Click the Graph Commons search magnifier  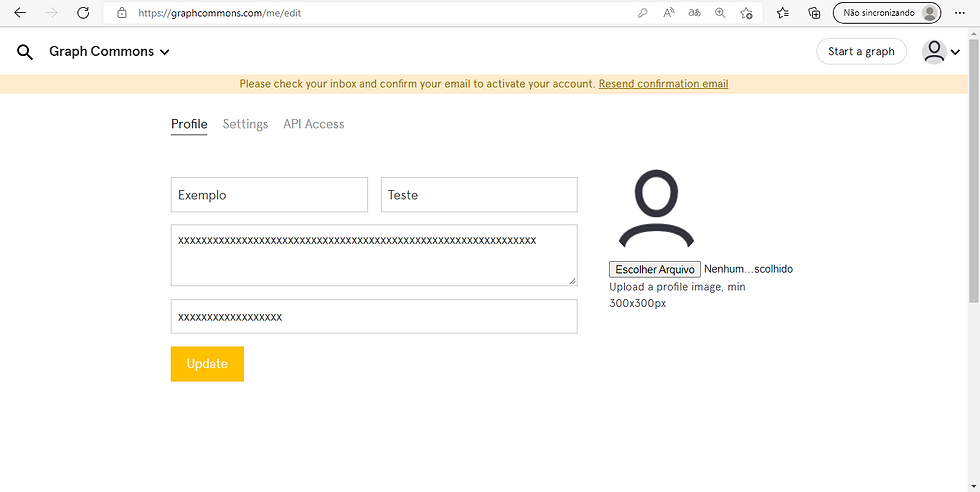pos(24,52)
